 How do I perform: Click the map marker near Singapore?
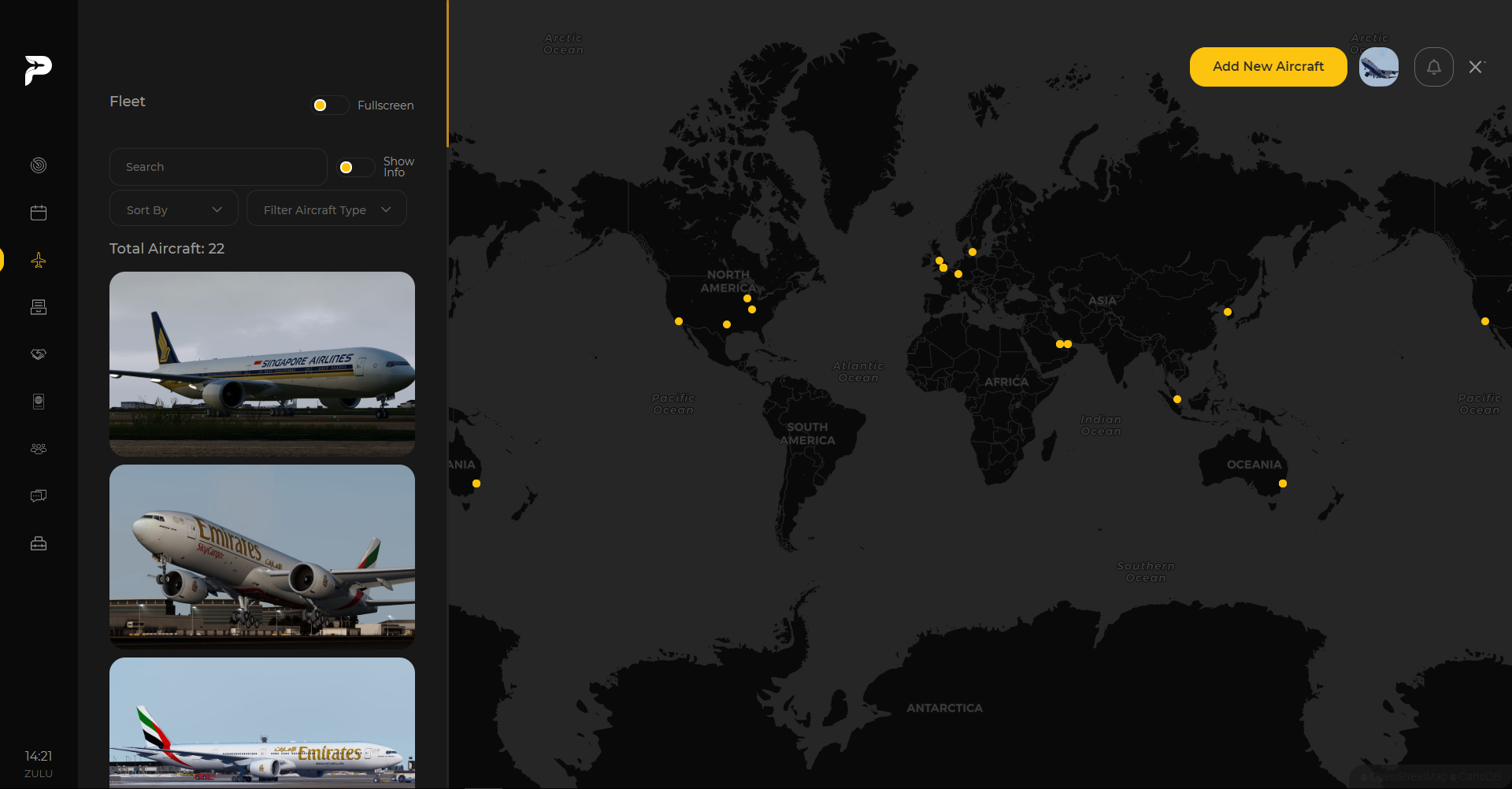[x=1177, y=399]
